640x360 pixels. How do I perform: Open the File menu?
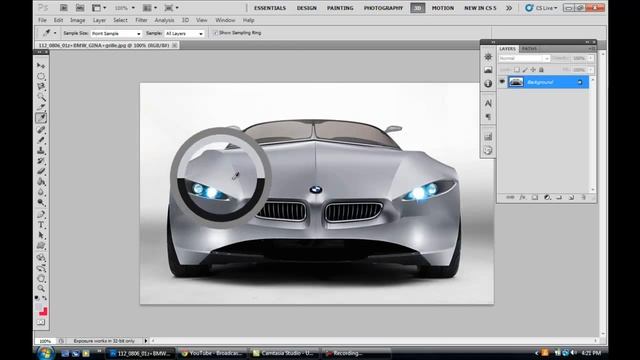(x=42, y=20)
